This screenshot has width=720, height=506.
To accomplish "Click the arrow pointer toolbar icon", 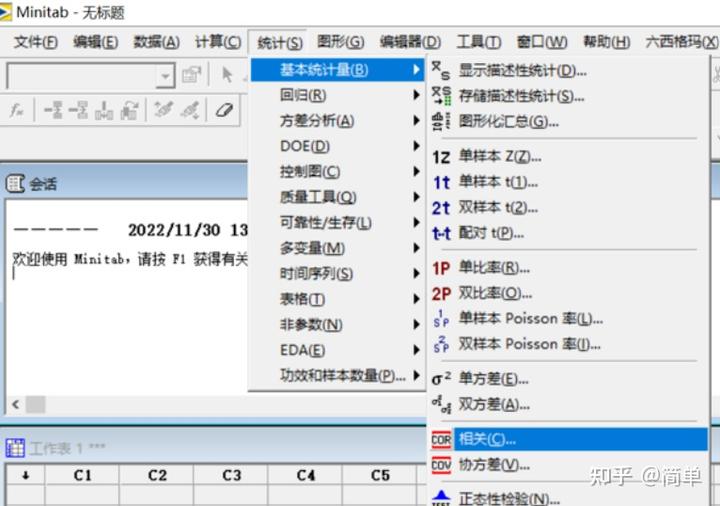I will (227, 74).
